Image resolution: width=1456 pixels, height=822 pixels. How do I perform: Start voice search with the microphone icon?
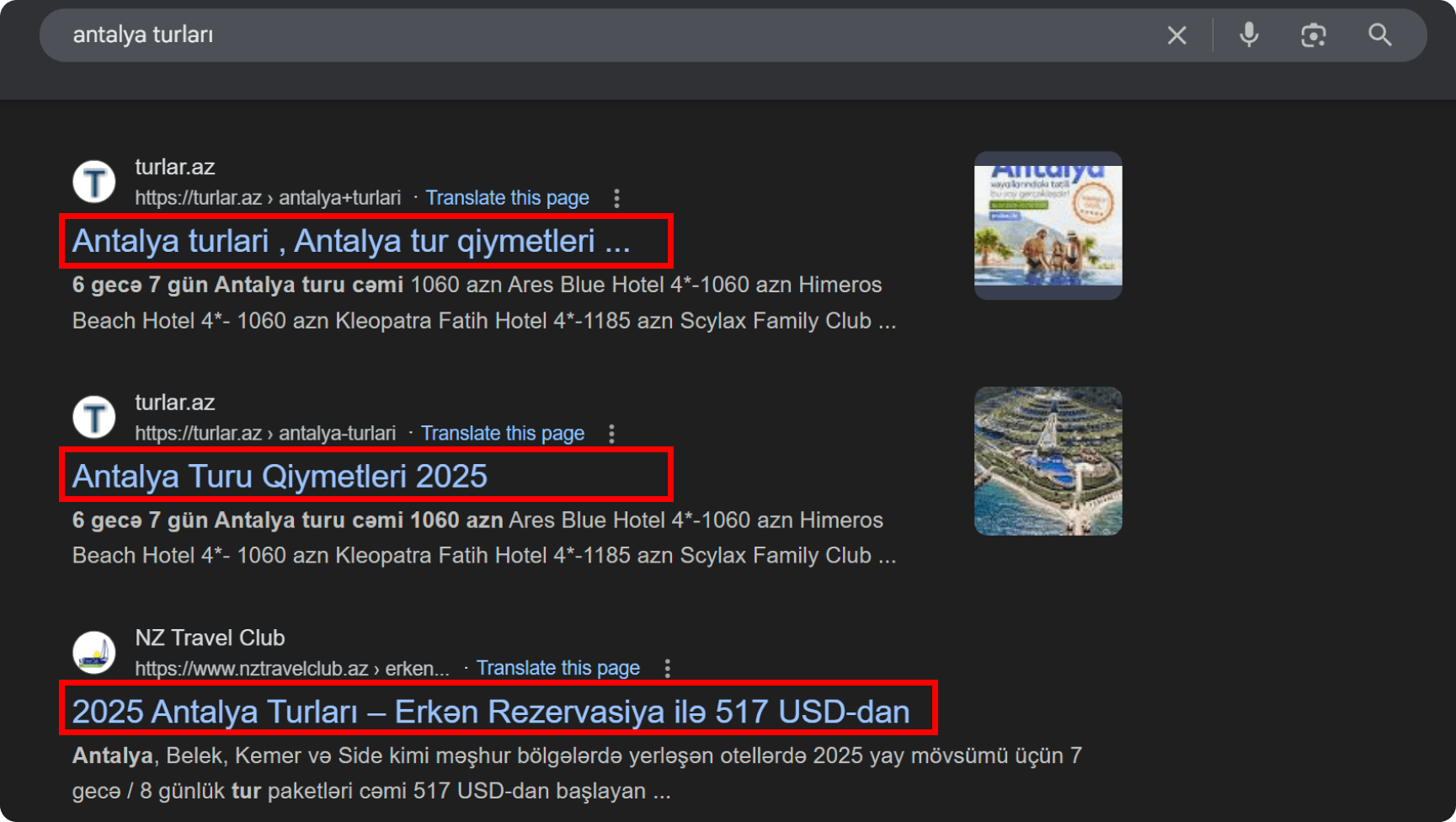coord(1249,35)
